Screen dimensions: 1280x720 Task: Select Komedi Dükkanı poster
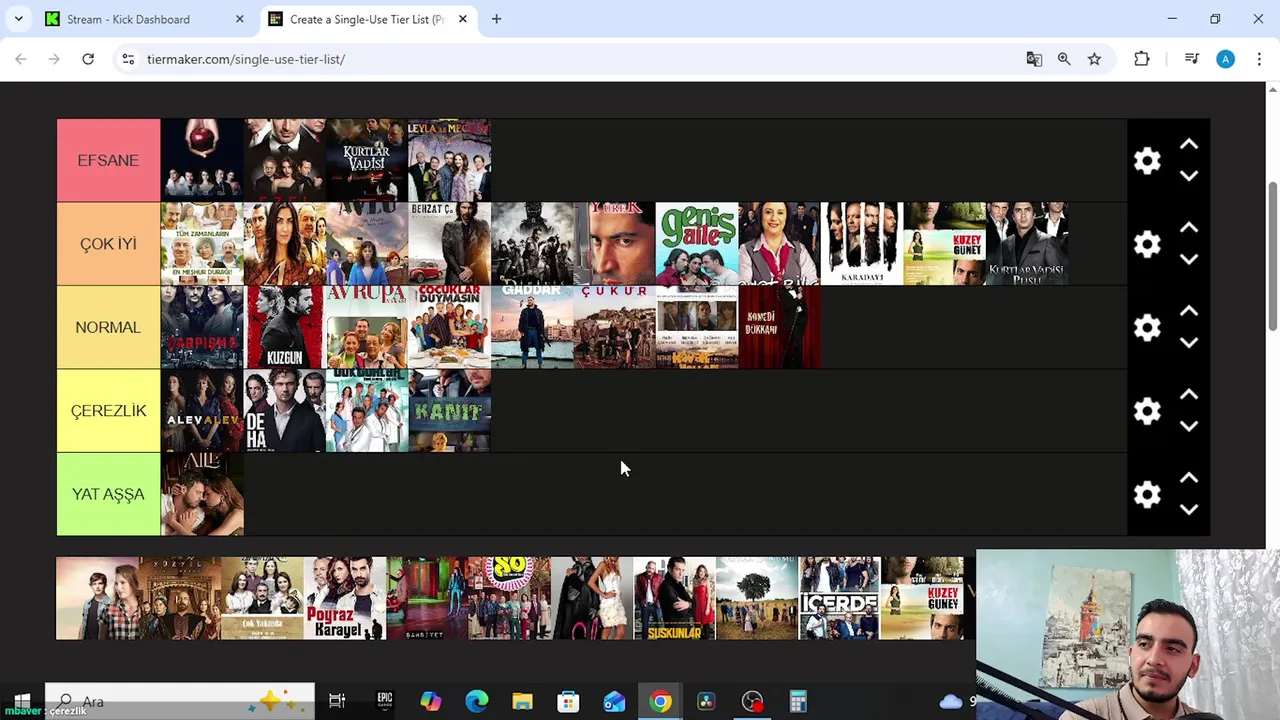point(779,327)
